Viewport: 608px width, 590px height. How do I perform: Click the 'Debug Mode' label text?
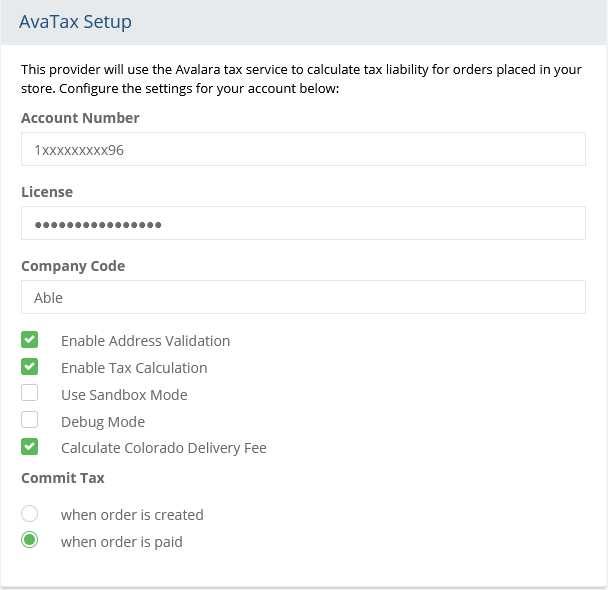pos(103,422)
